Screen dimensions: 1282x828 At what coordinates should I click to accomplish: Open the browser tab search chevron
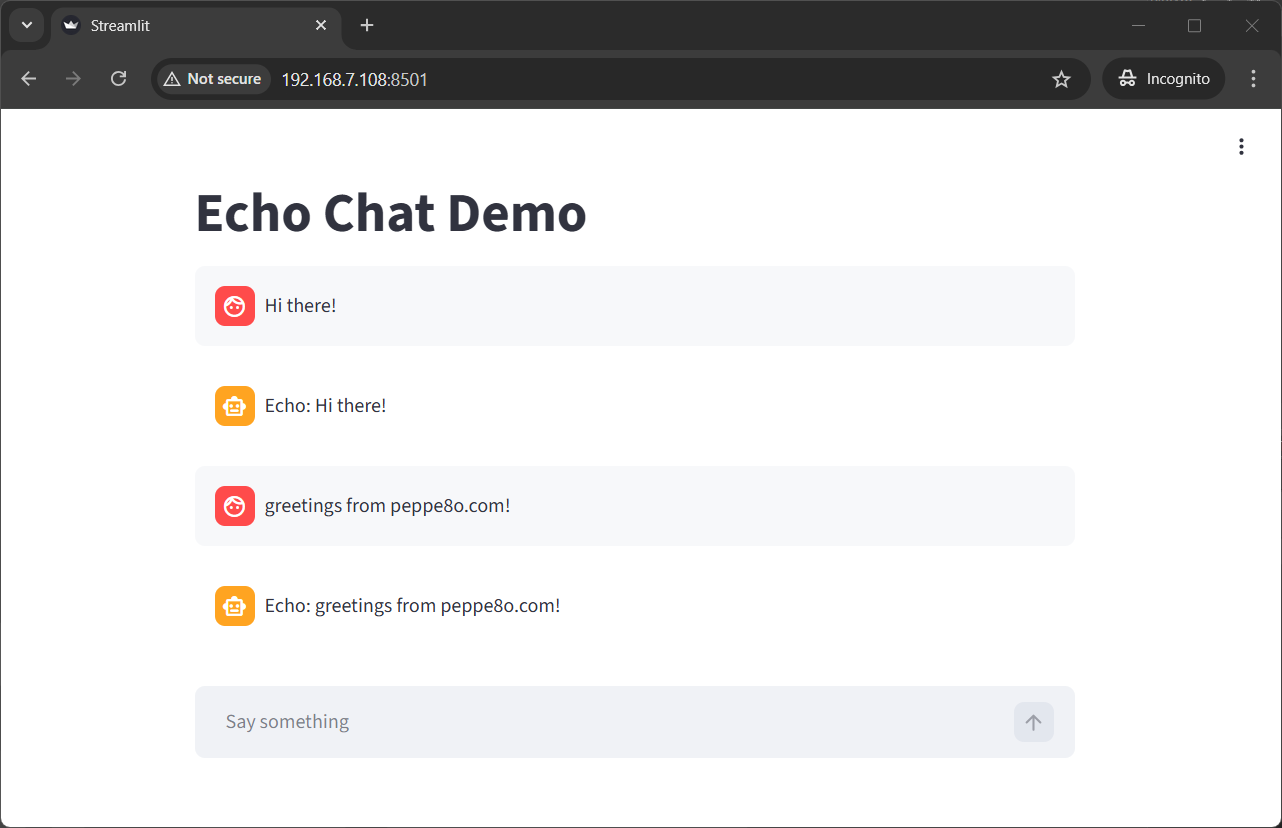pos(26,25)
